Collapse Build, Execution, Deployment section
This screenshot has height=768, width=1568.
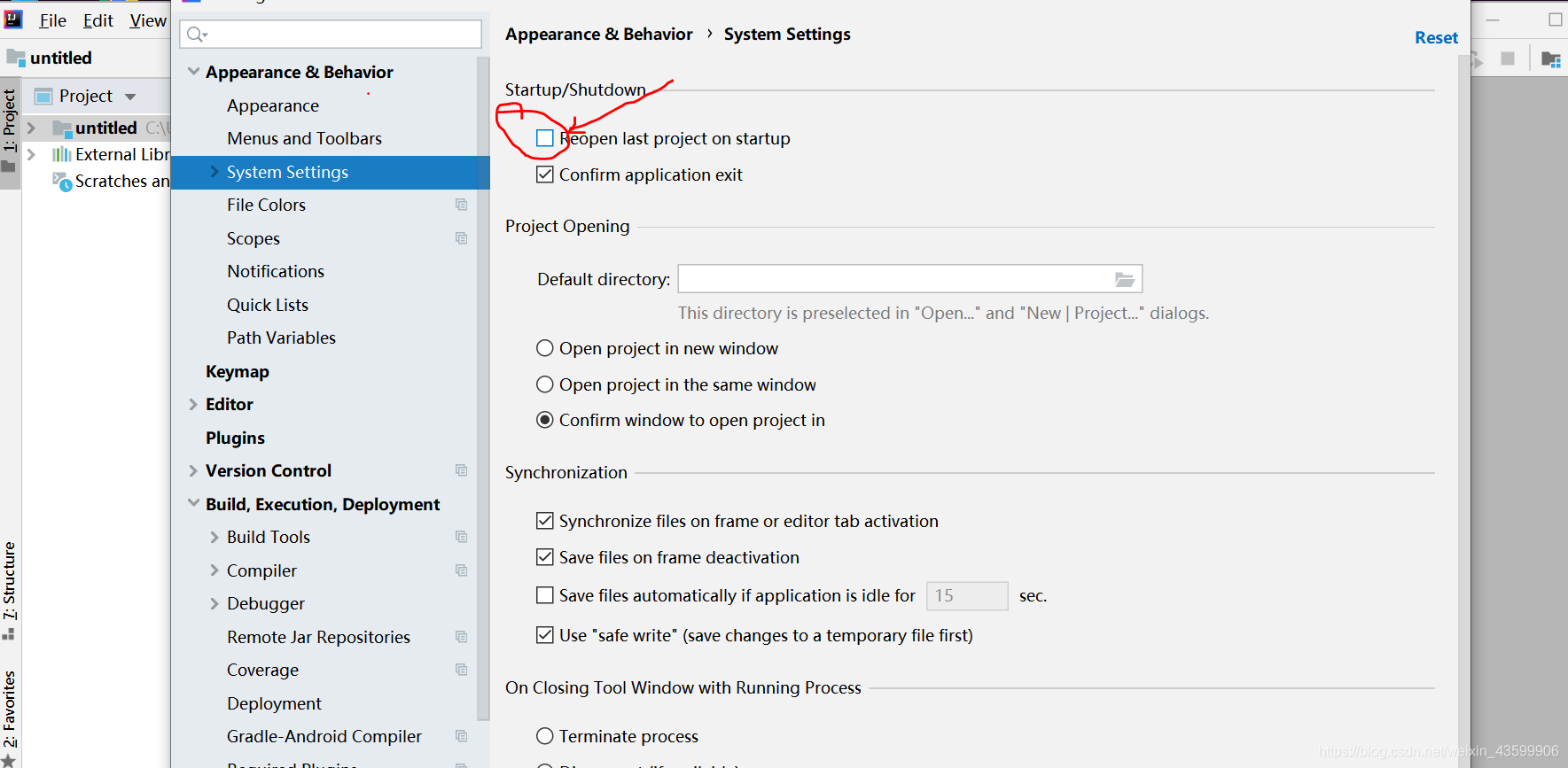193,503
